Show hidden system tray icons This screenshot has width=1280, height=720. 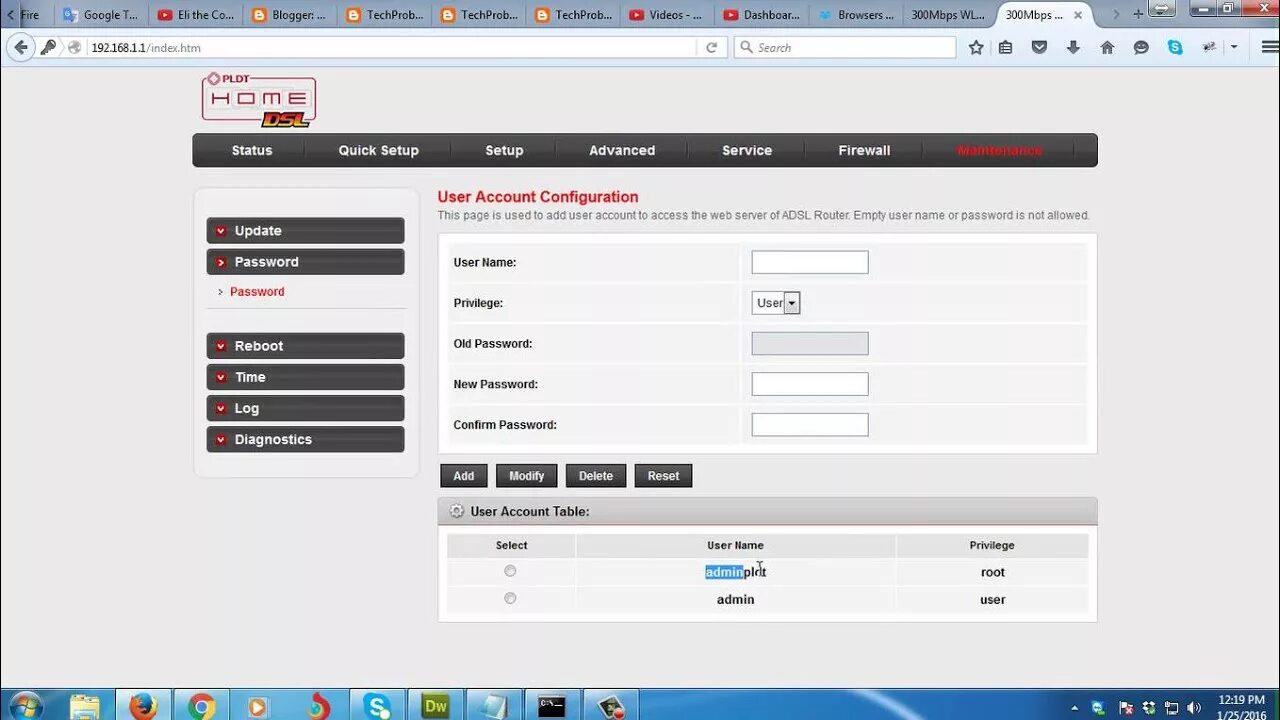tap(1075, 708)
